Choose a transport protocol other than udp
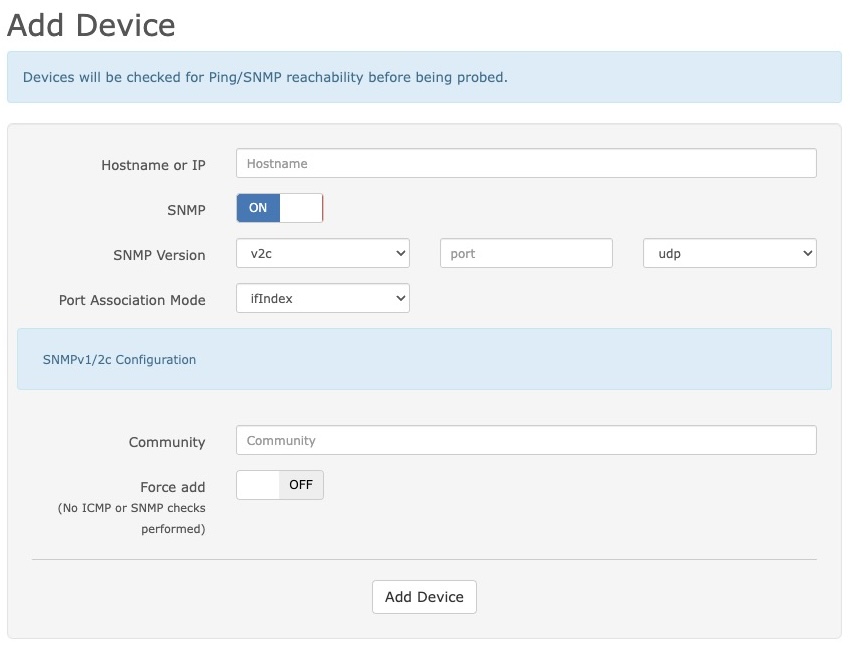This screenshot has height=656, width=858. [729, 253]
